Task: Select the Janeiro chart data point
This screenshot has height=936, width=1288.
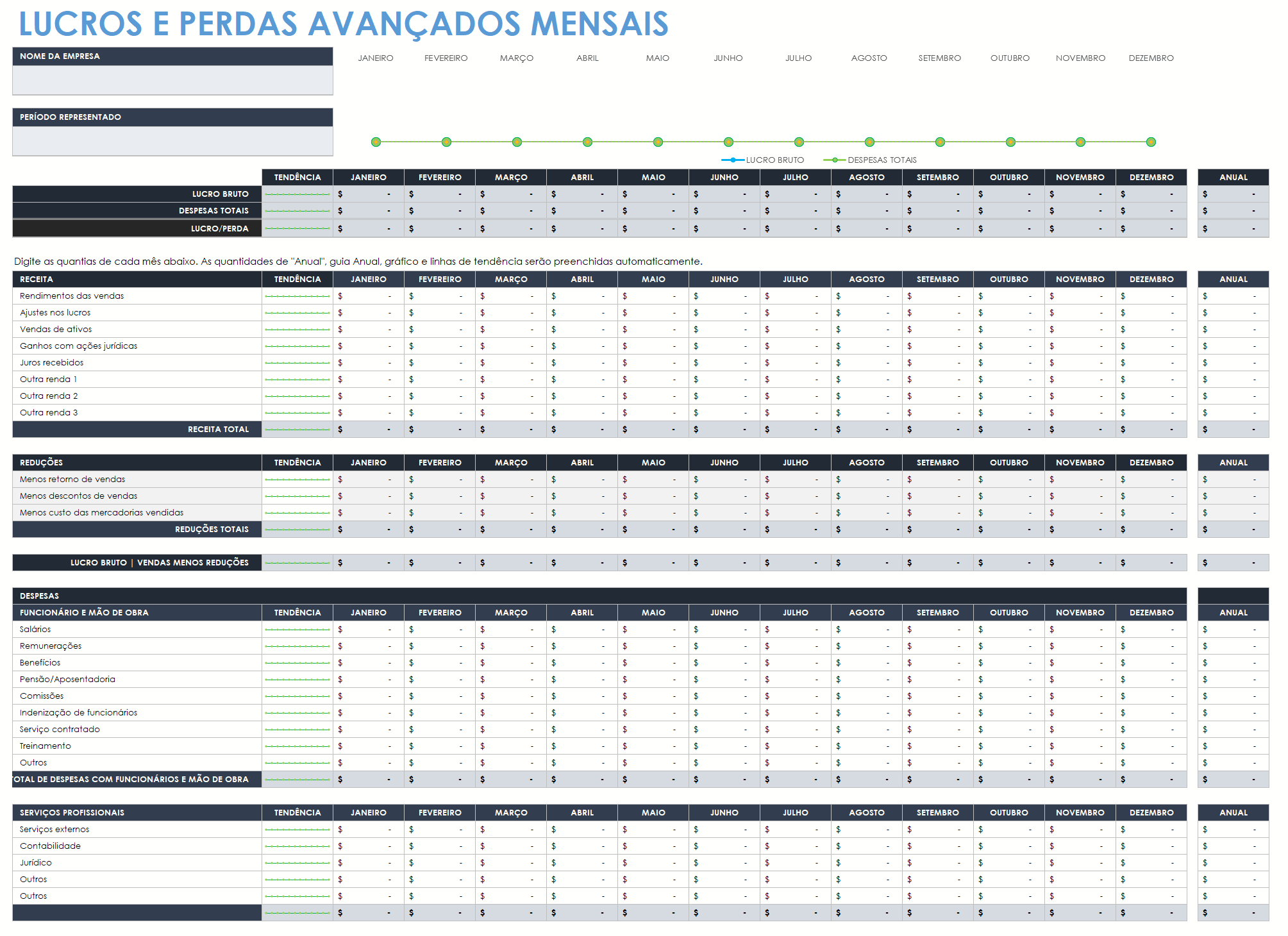Action: tap(376, 142)
